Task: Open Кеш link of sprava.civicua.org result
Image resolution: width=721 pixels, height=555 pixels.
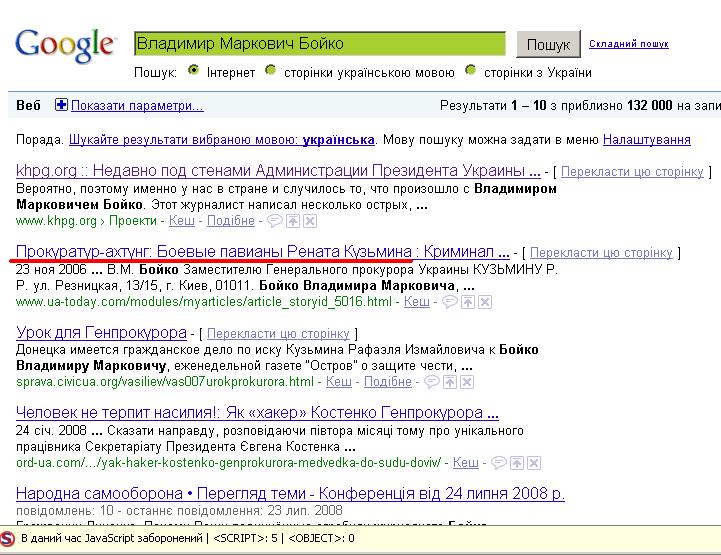Action: tap(339, 382)
